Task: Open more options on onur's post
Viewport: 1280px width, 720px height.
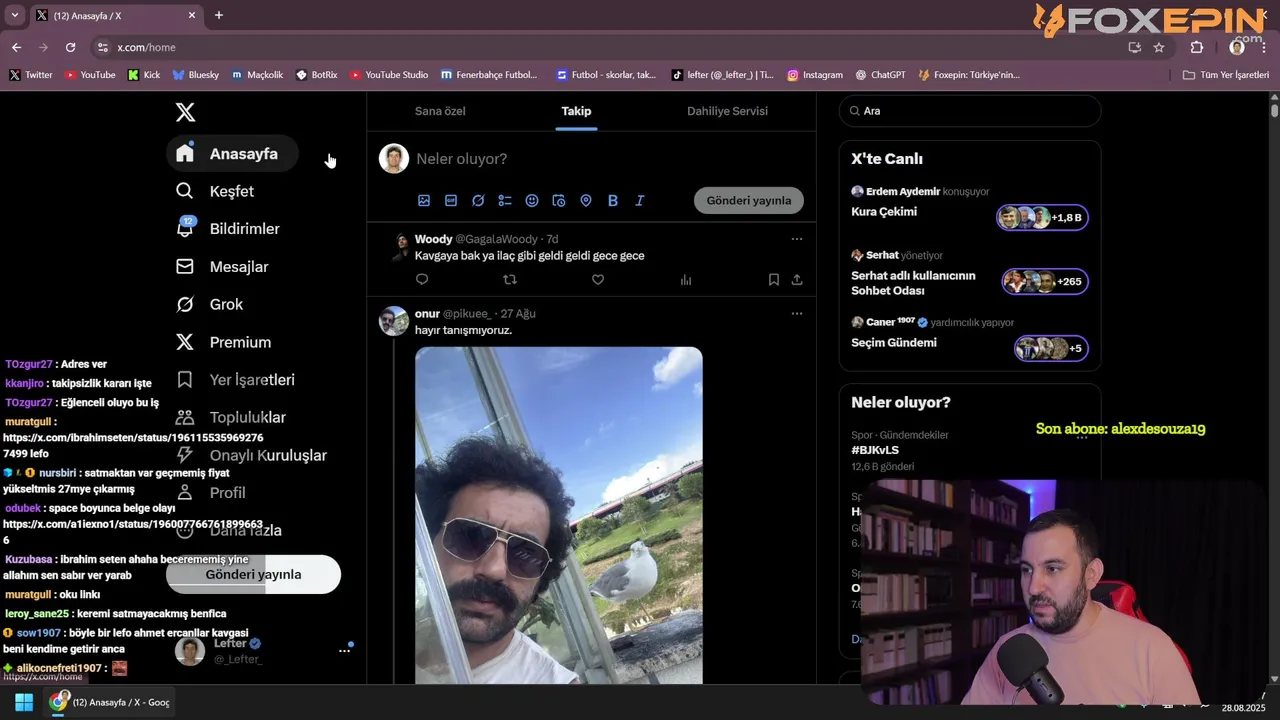Action: [x=797, y=313]
